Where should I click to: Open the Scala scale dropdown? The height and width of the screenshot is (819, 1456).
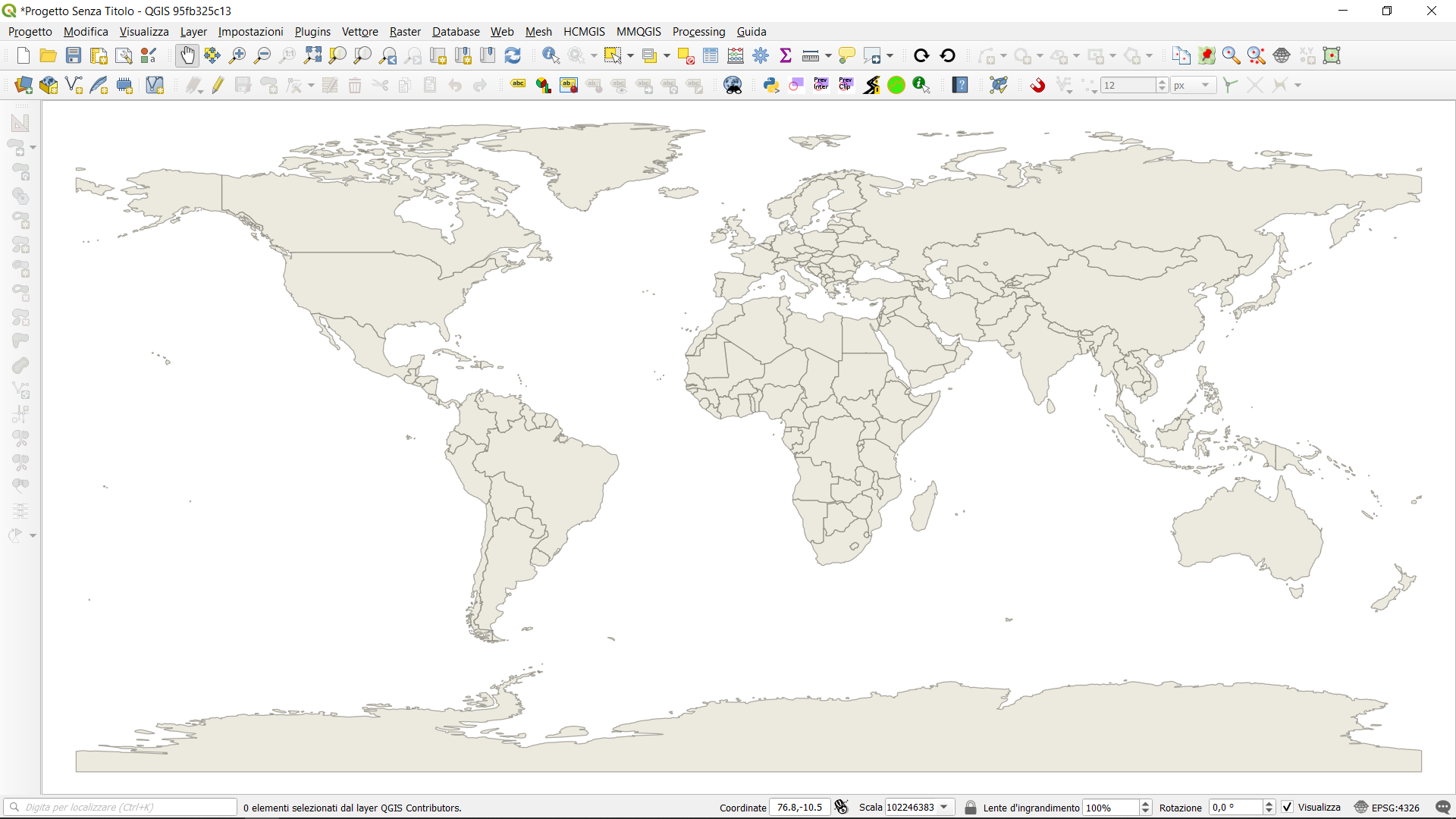(x=944, y=807)
